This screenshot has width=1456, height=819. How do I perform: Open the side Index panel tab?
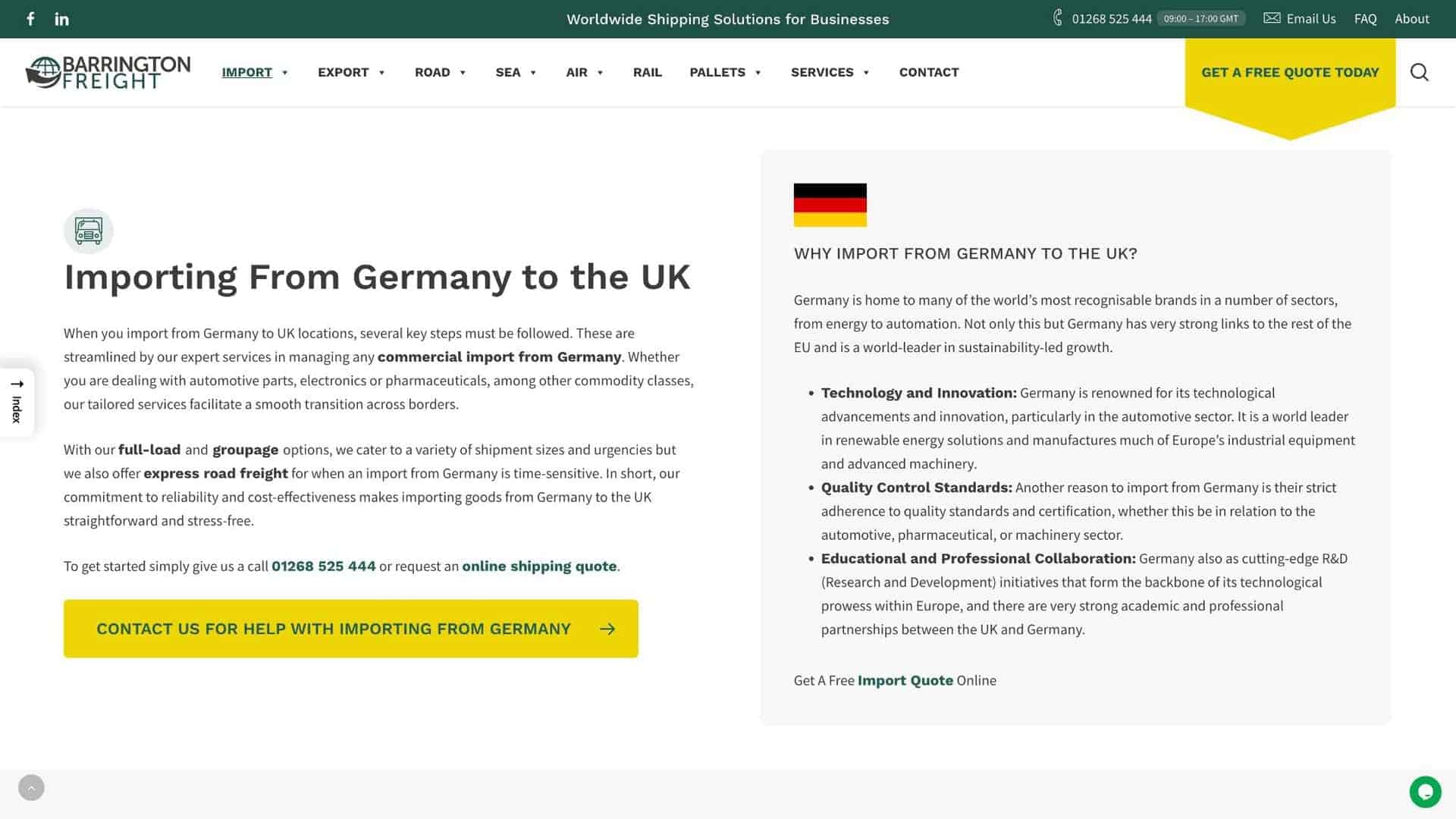click(x=17, y=403)
